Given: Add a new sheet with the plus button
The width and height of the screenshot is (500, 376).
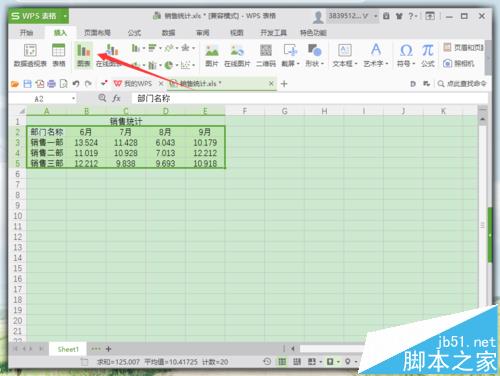Looking at the screenshot, I should (108, 349).
